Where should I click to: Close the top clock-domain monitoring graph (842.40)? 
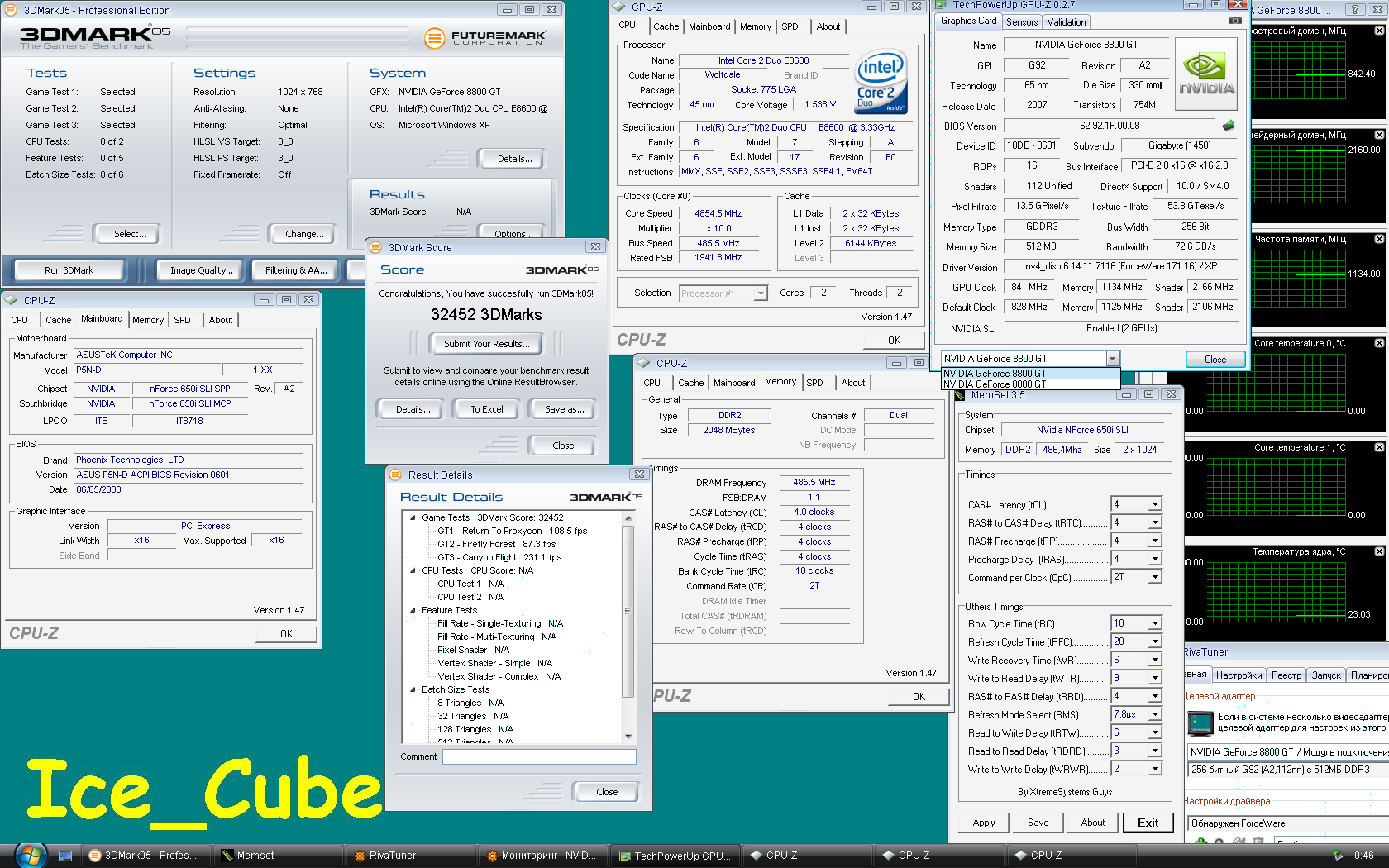pos(1379,31)
